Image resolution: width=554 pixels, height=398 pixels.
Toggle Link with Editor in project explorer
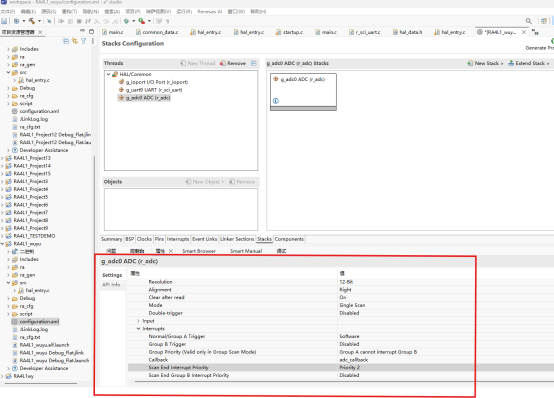click(75, 41)
